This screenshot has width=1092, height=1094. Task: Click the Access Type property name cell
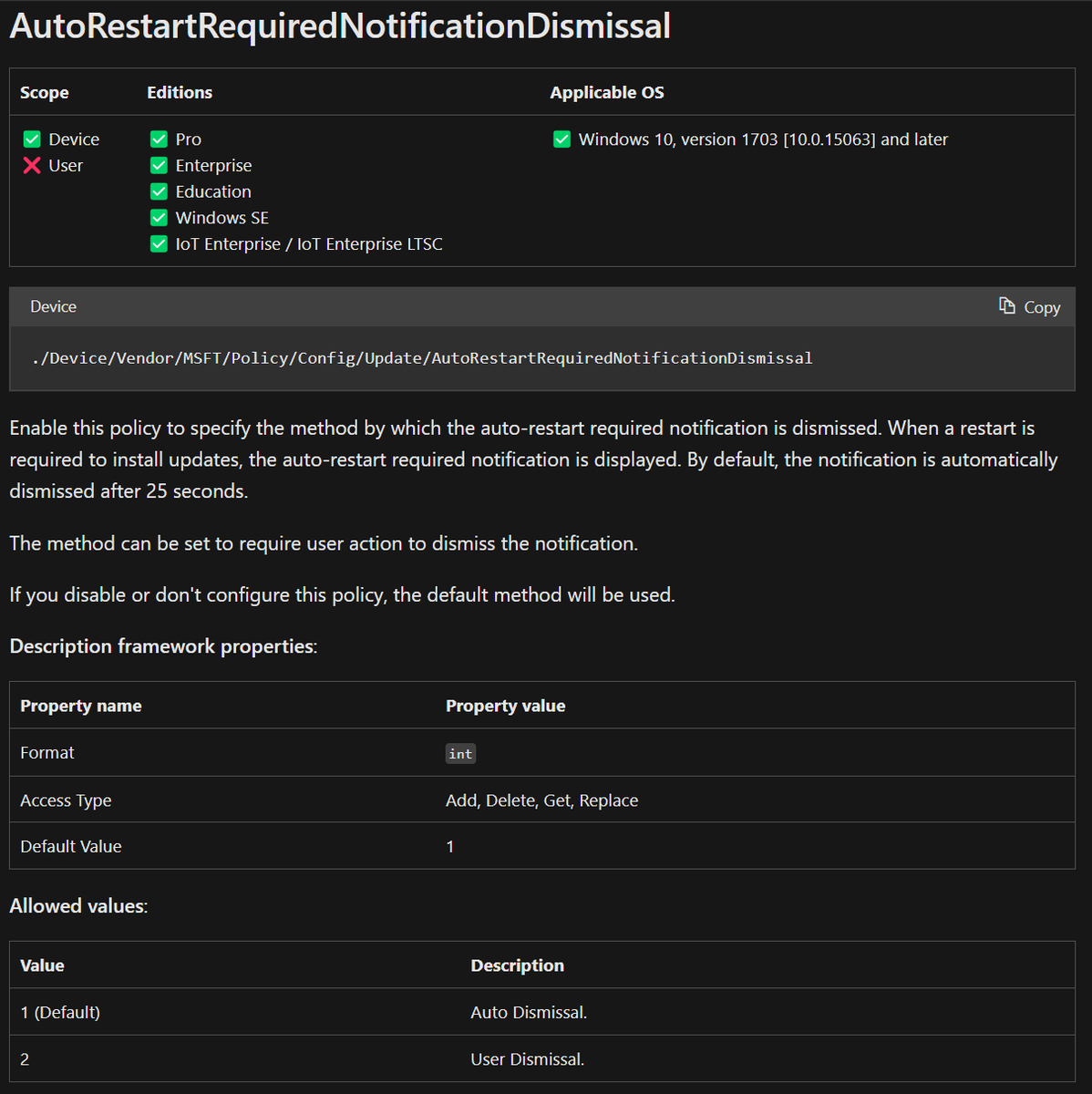click(x=66, y=800)
